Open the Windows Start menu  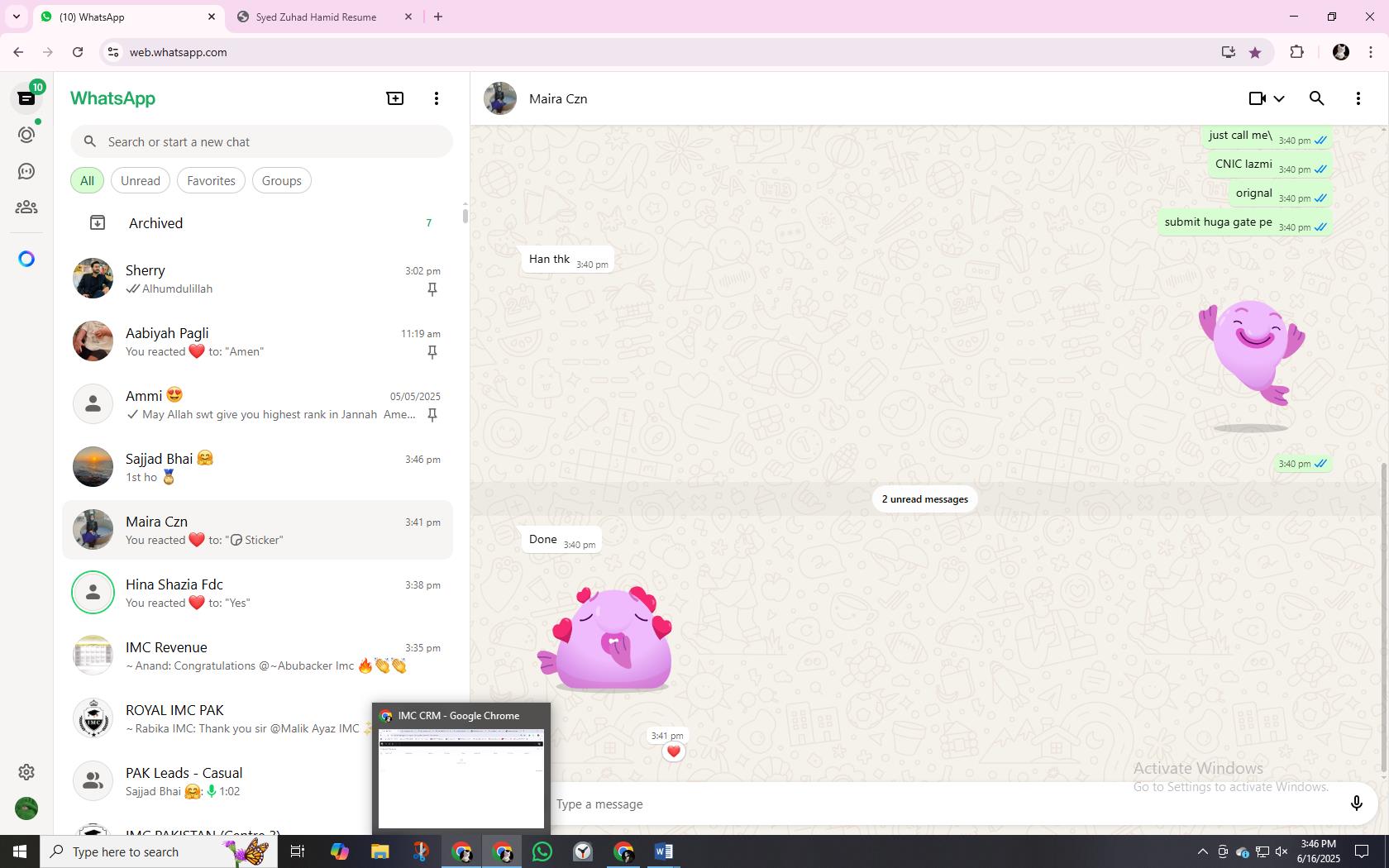pyautogui.click(x=20, y=851)
